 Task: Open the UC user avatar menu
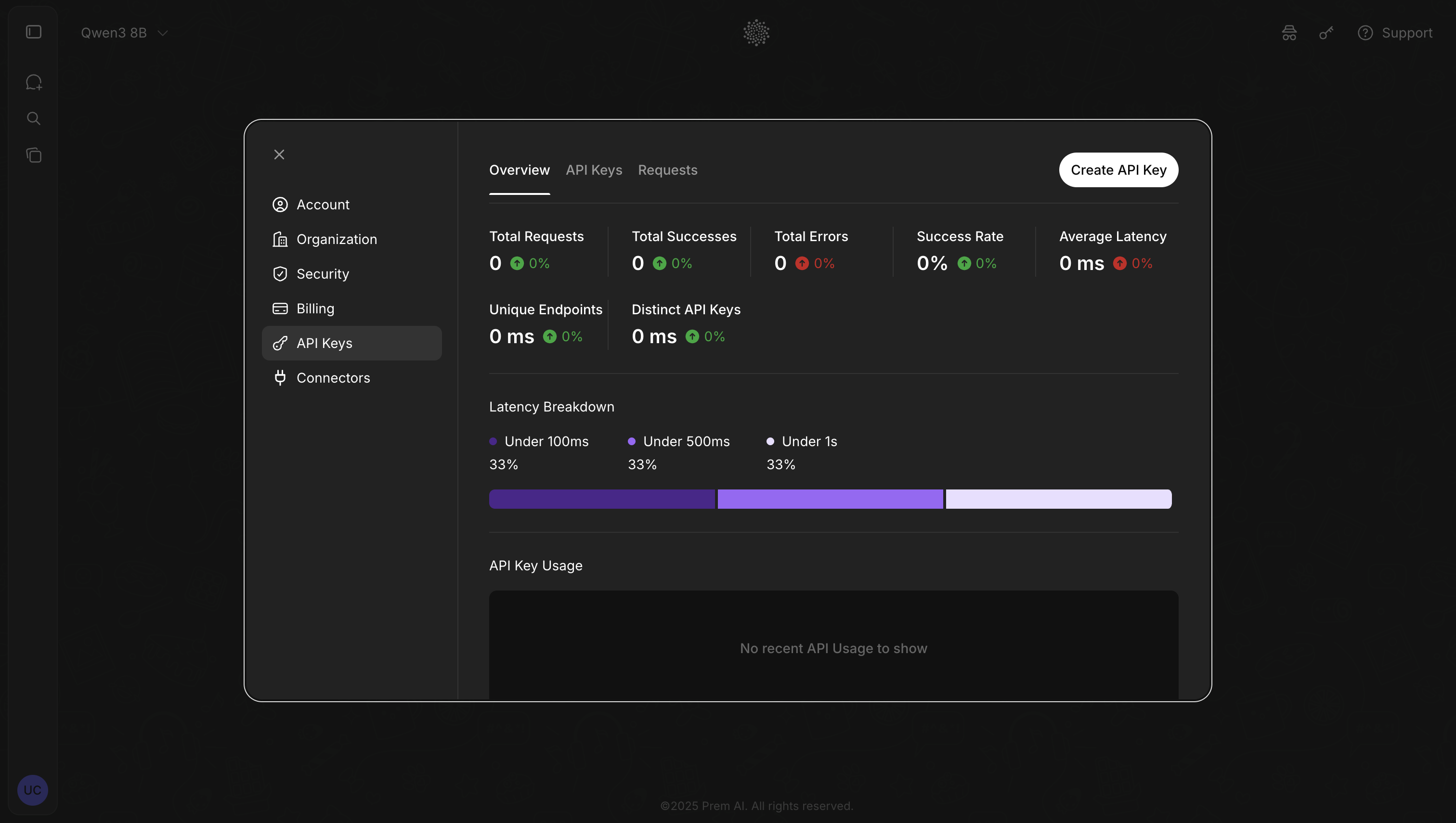[32, 790]
